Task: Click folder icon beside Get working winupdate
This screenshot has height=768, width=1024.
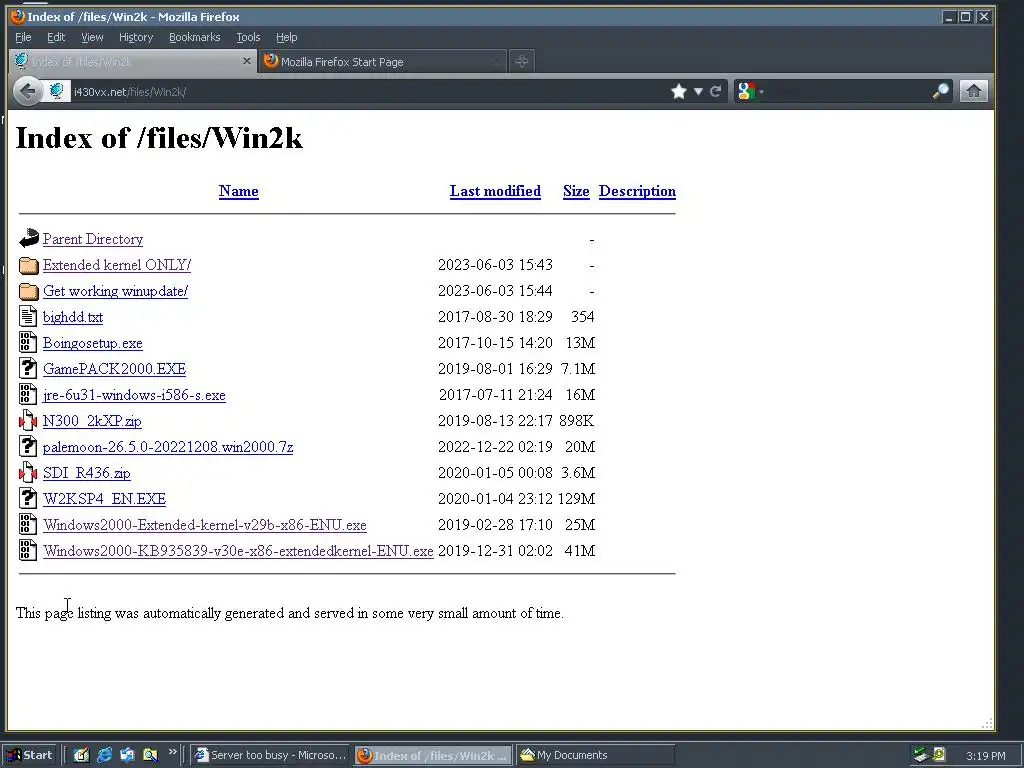Action: [x=29, y=291]
